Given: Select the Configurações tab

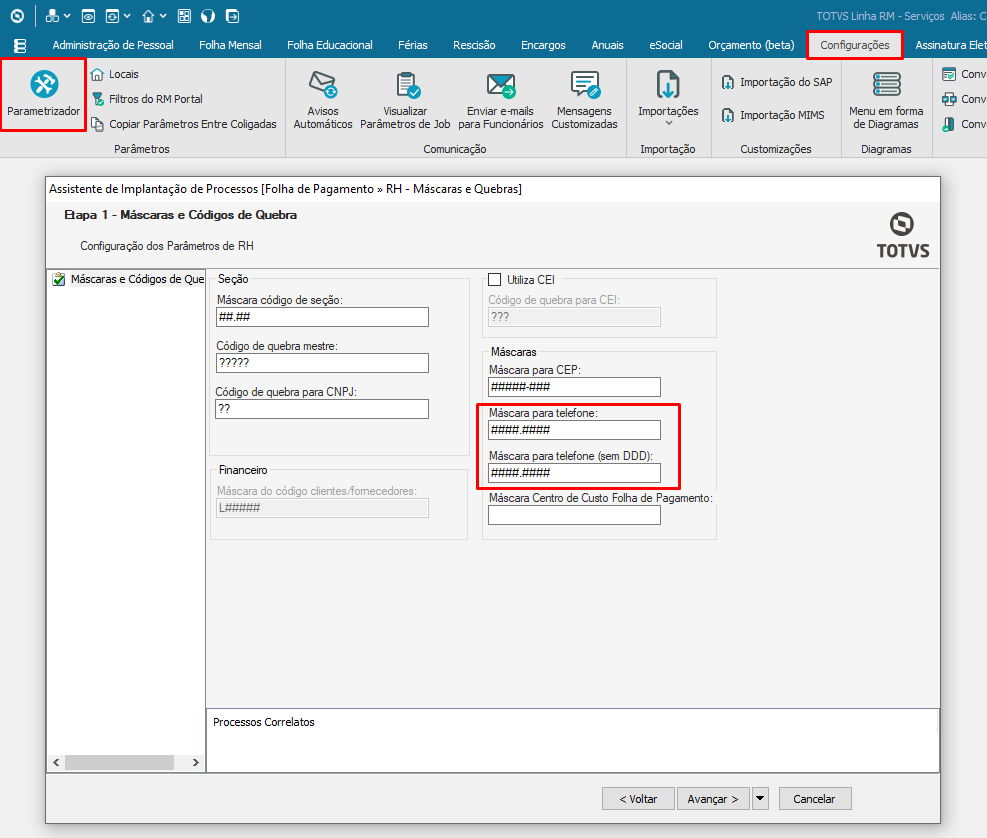Looking at the screenshot, I should click(855, 45).
